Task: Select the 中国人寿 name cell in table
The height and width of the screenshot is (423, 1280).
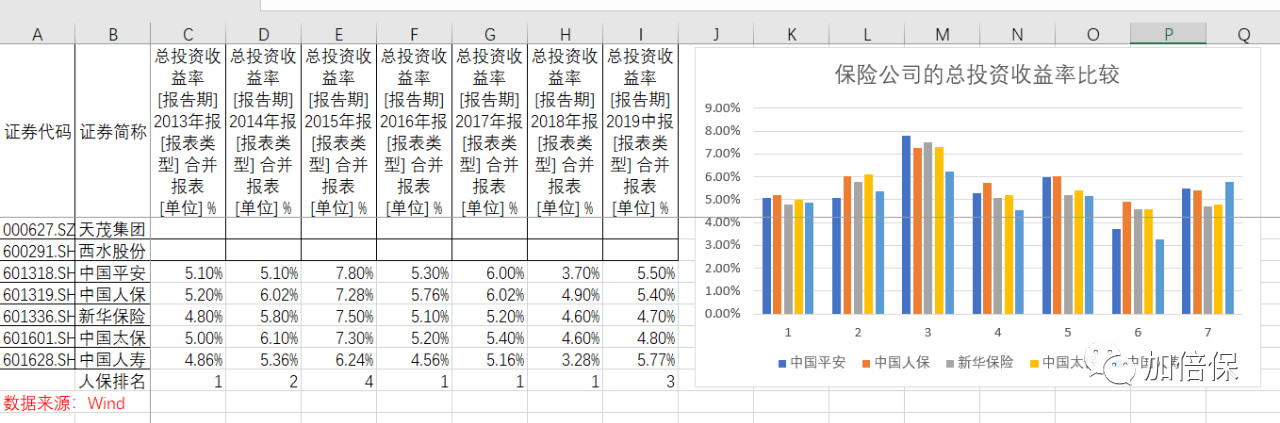Action: pyautogui.click(x=113, y=360)
